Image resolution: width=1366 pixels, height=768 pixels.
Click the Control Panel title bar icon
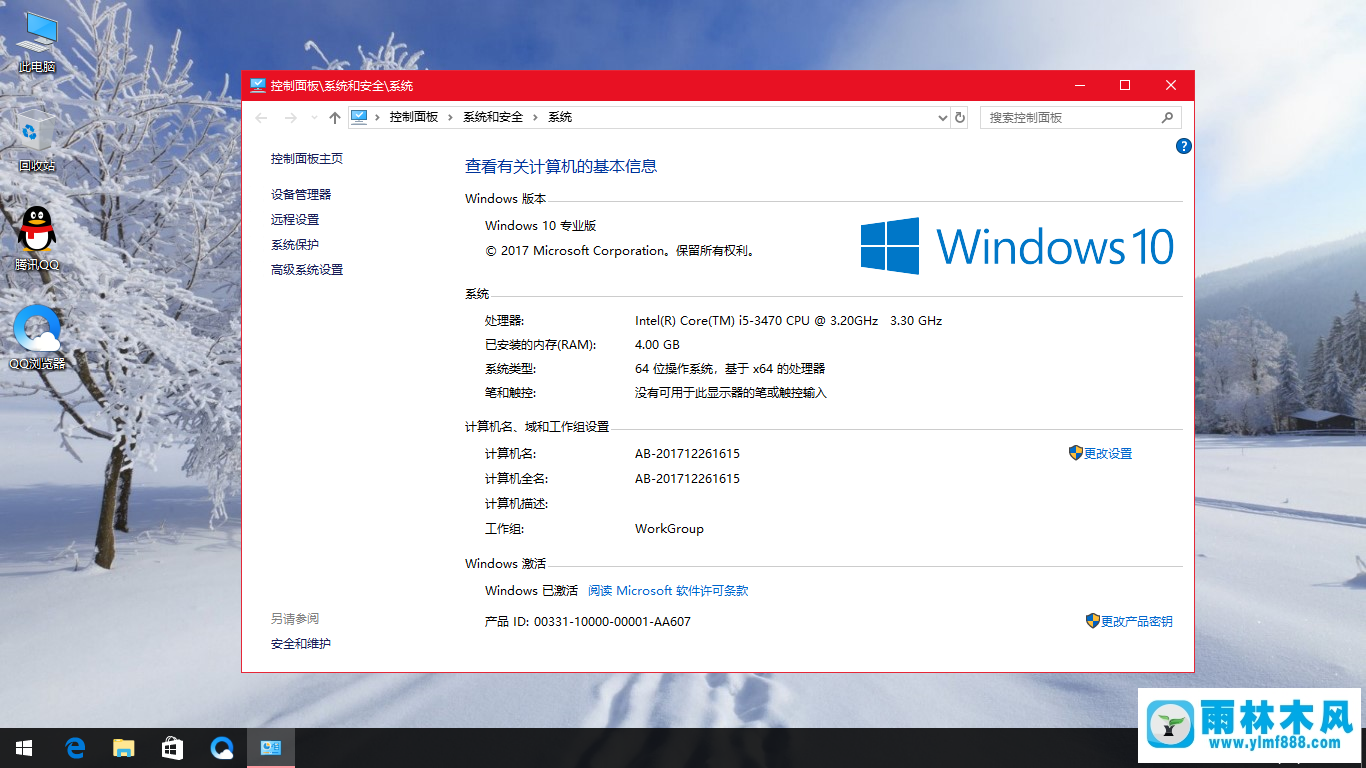(257, 85)
